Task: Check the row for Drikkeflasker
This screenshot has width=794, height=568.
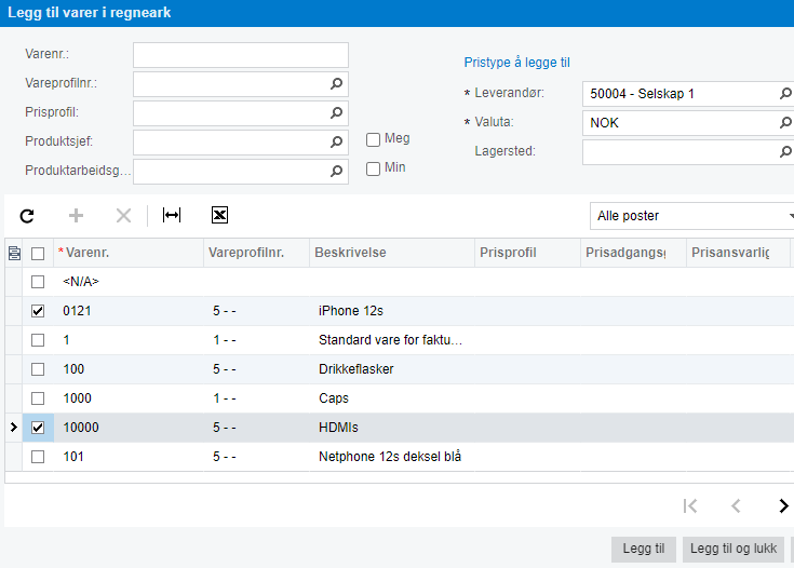Action: point(38,369)
